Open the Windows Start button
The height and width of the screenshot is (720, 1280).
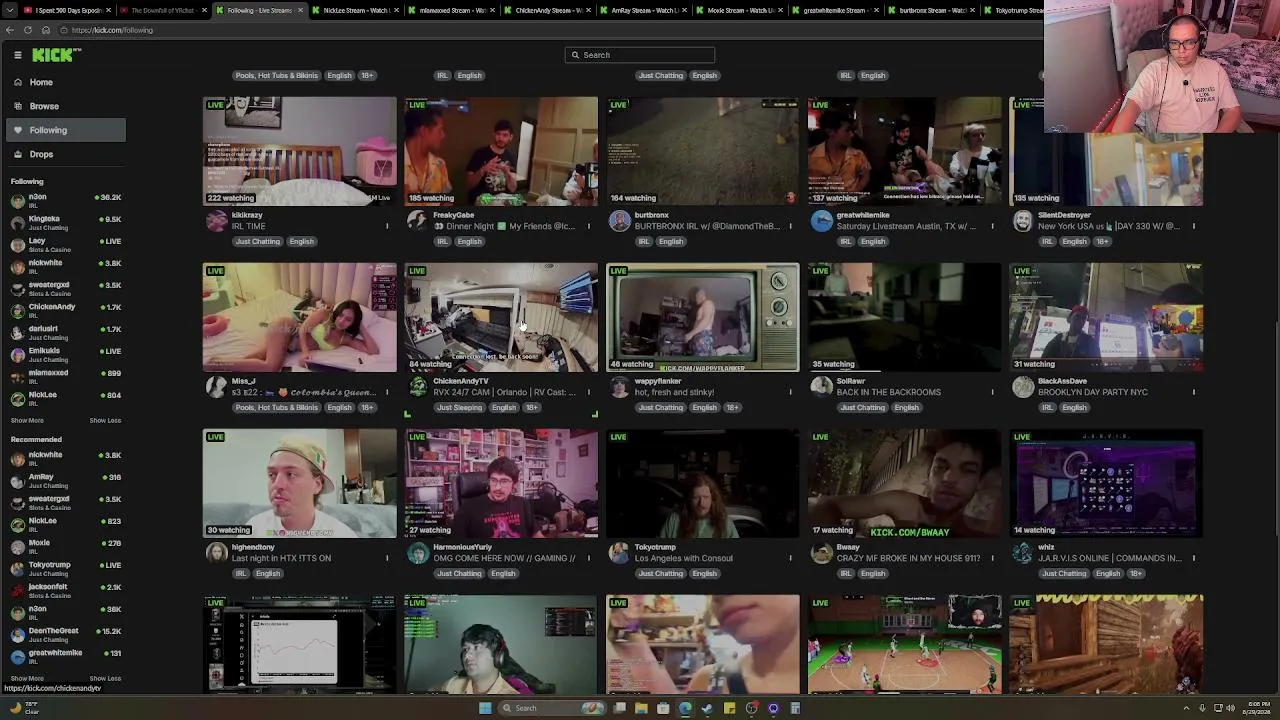[x=485, y=708]
